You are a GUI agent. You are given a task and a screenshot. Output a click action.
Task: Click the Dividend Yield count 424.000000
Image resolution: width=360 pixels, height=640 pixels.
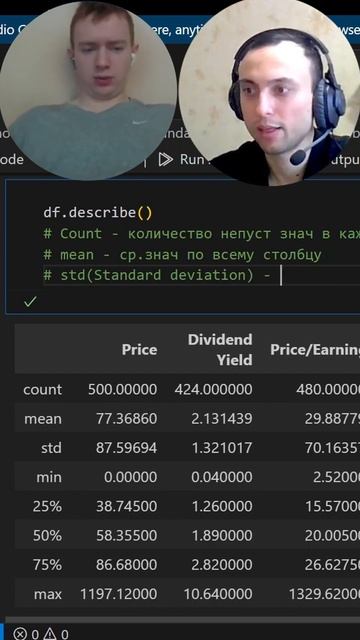tap(213, 389)
